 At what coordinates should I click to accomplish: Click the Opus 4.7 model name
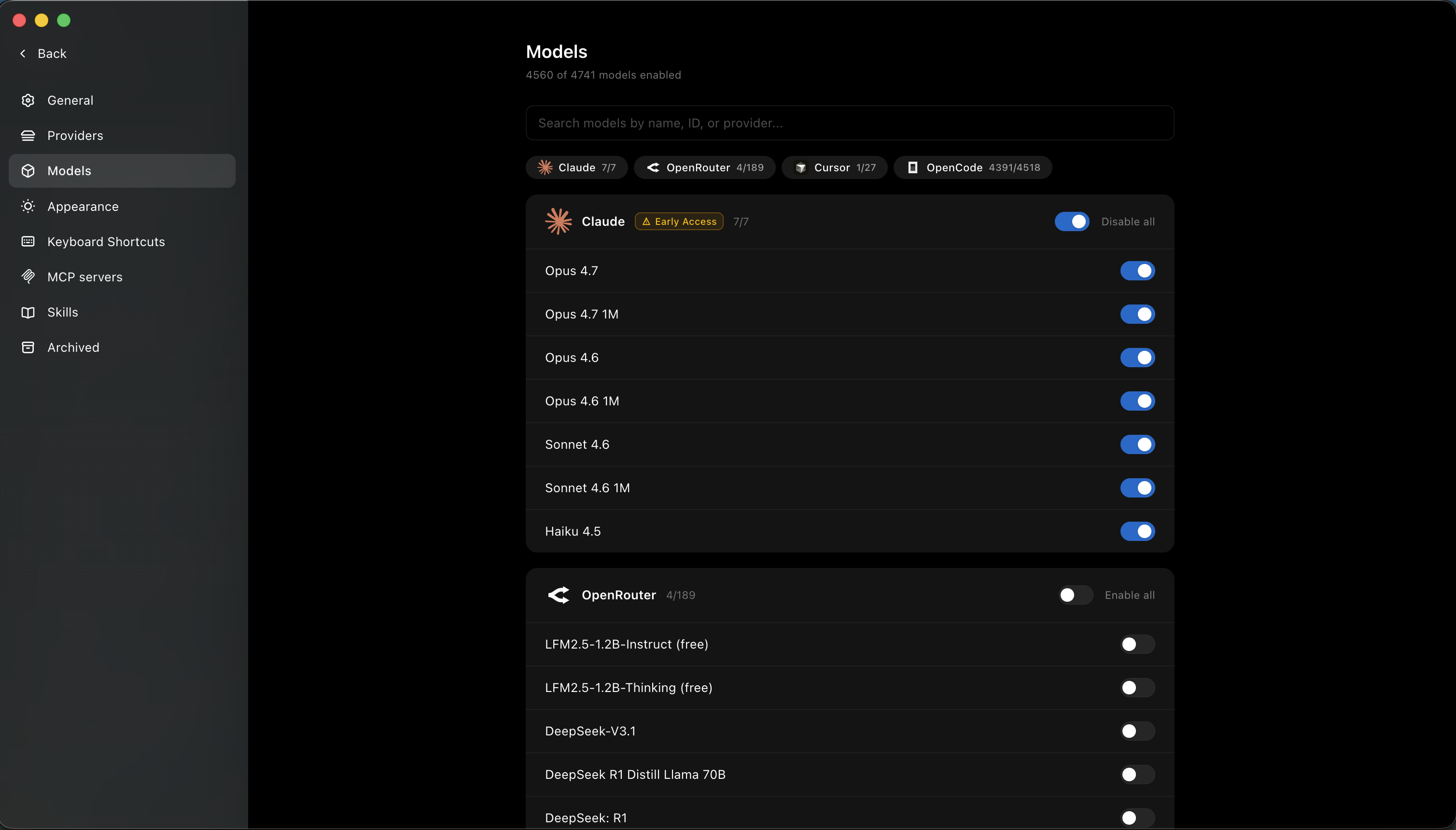[x=572, y=271]
